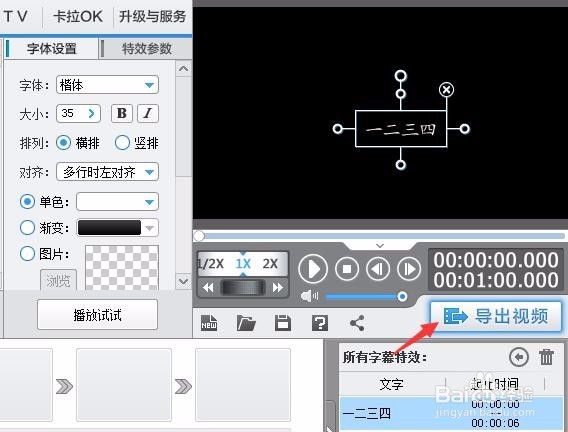The image size is (568, 432).
Task: Open the 对齐 alignment dropdown
Action: [108, 172]
